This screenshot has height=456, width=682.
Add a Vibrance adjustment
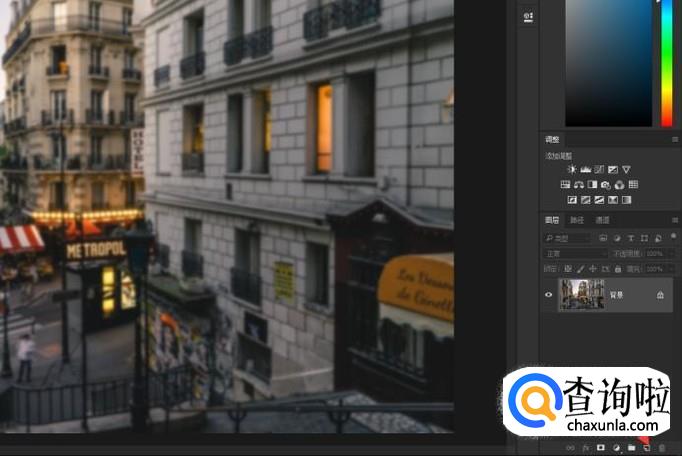(626, 169)
